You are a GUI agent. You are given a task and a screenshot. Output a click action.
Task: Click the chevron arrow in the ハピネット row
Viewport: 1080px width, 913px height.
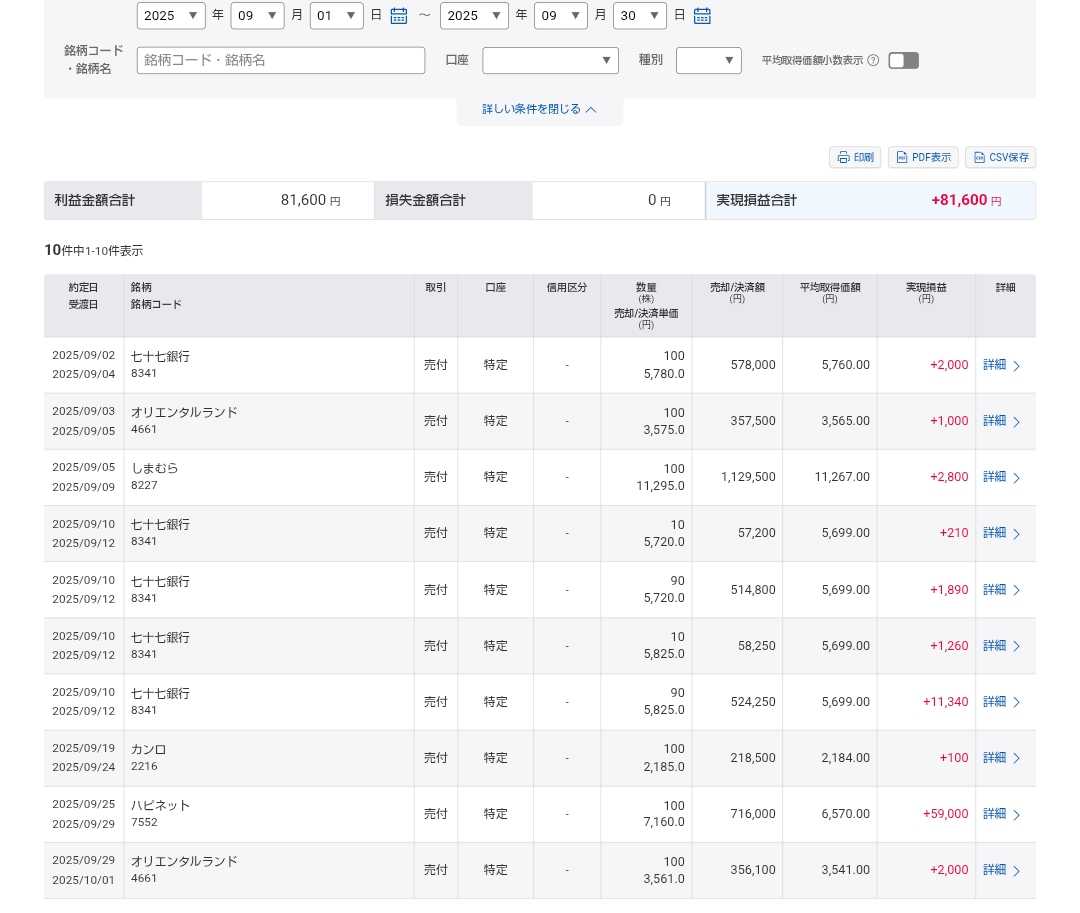click(x=1017, y=815)
